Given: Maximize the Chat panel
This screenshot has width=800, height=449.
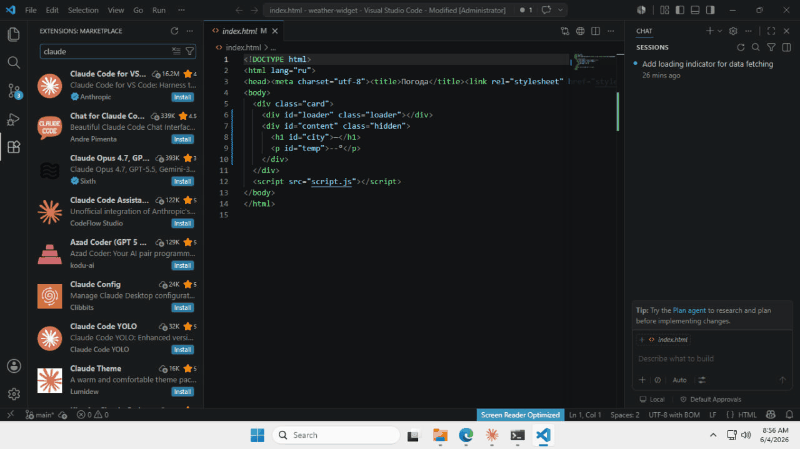Looking at the screenshot, I should tap(771, 31).
